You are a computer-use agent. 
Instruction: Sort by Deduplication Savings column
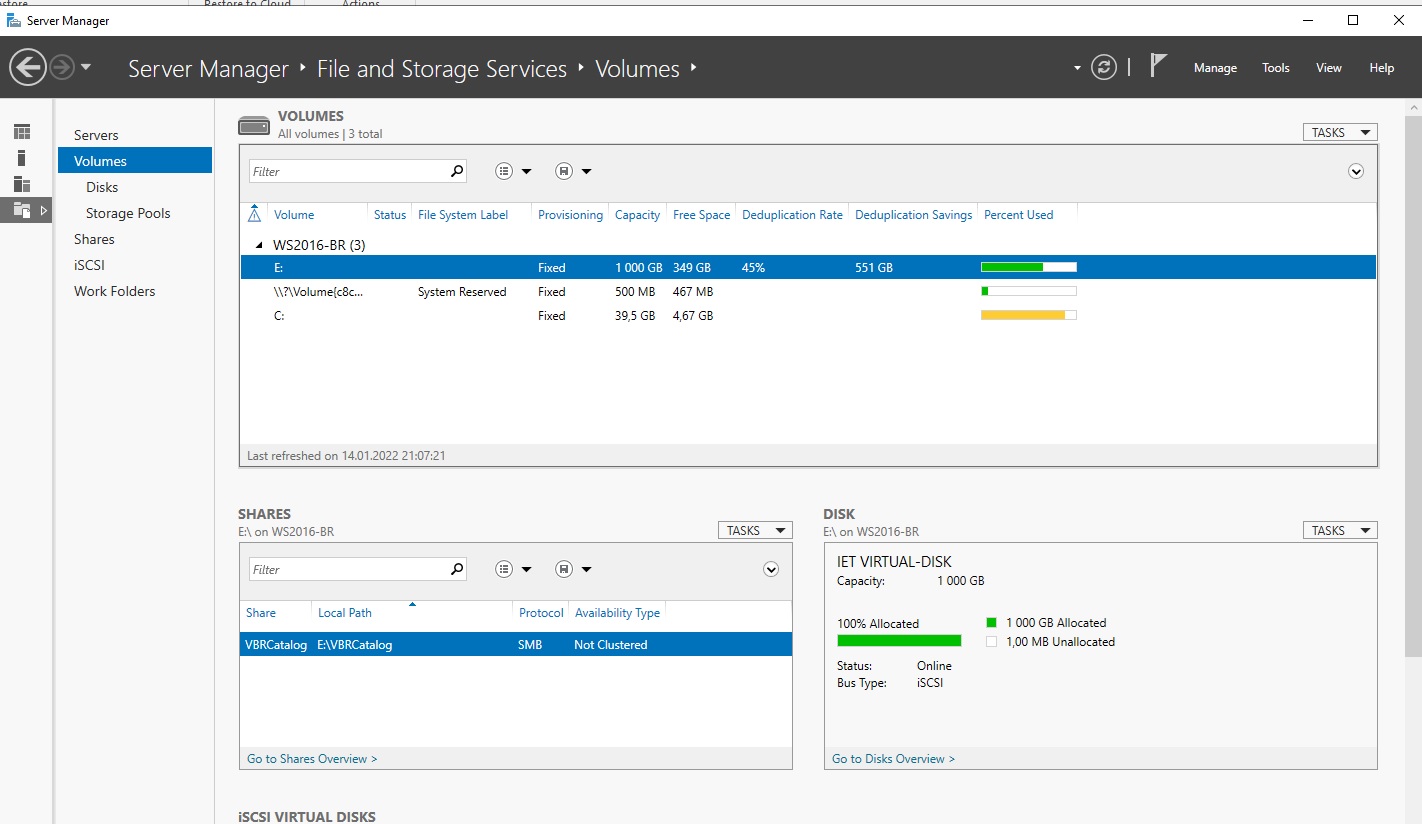click(913, 215)
